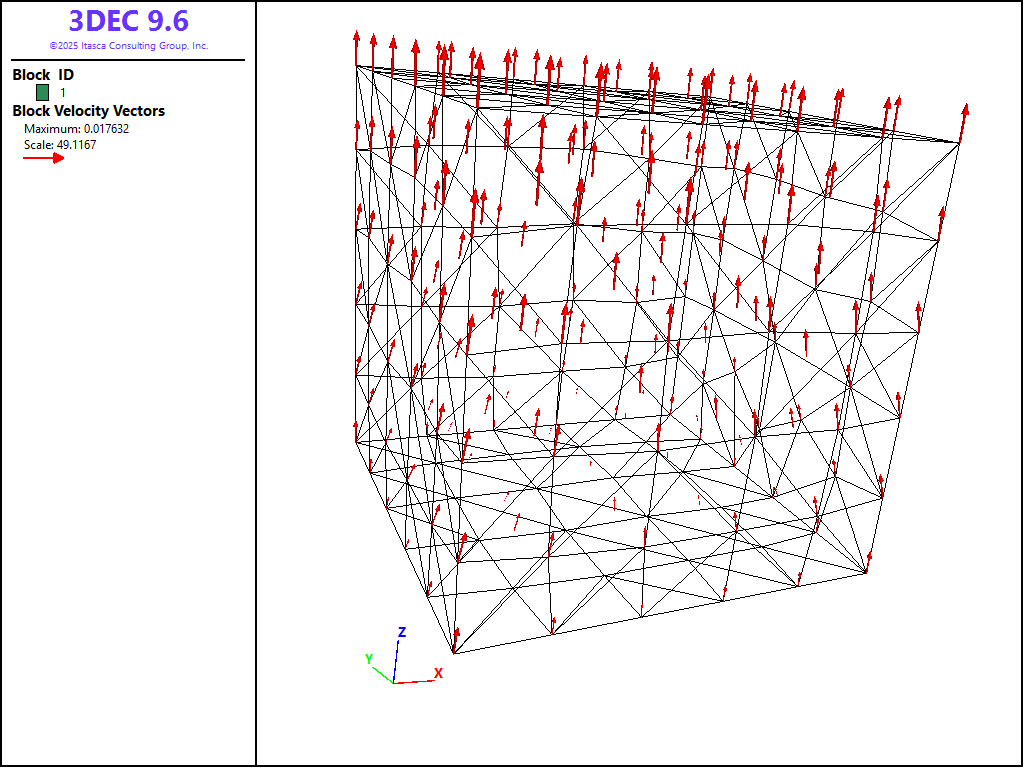The width and height of the screenshot is (1024, 768).
Task: Click the green color swatch for block 1
Action: pos(42,92)
